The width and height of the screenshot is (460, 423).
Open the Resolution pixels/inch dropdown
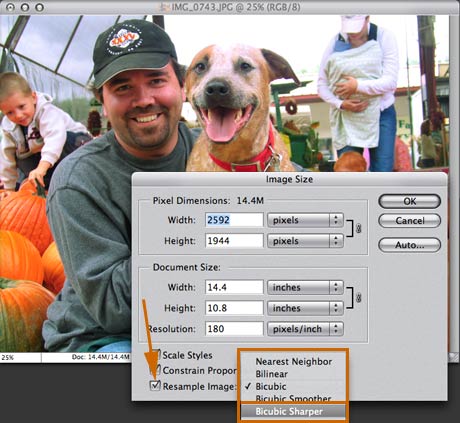[x=305, y=329]
